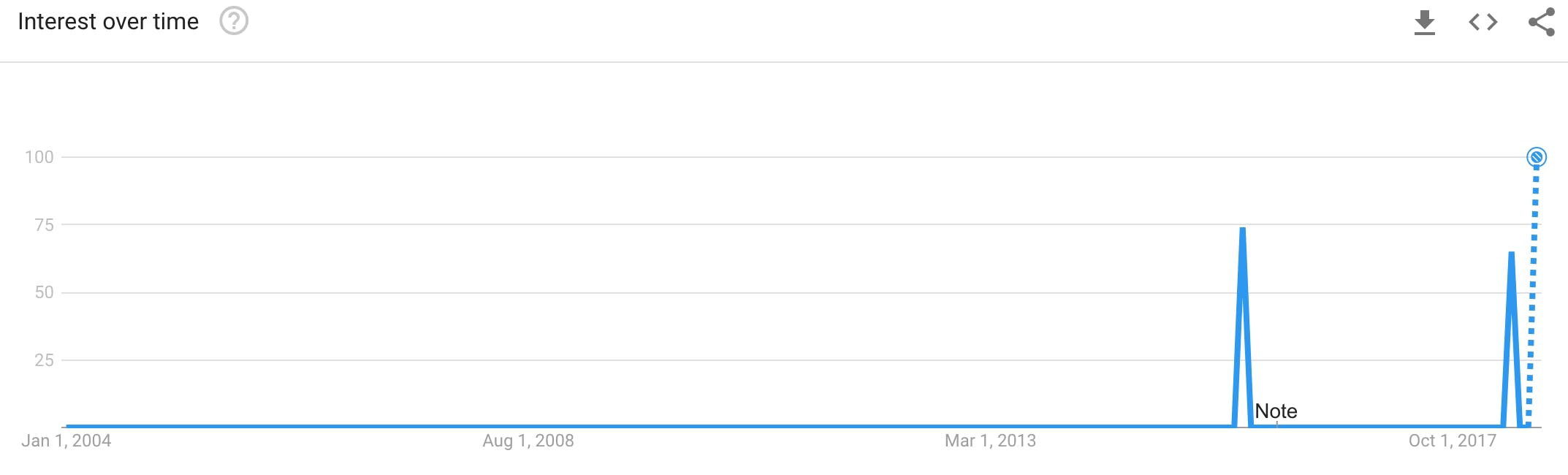Screen dimensions: 1568x475
Task: Open the embed code icon
Action: 1483,22
